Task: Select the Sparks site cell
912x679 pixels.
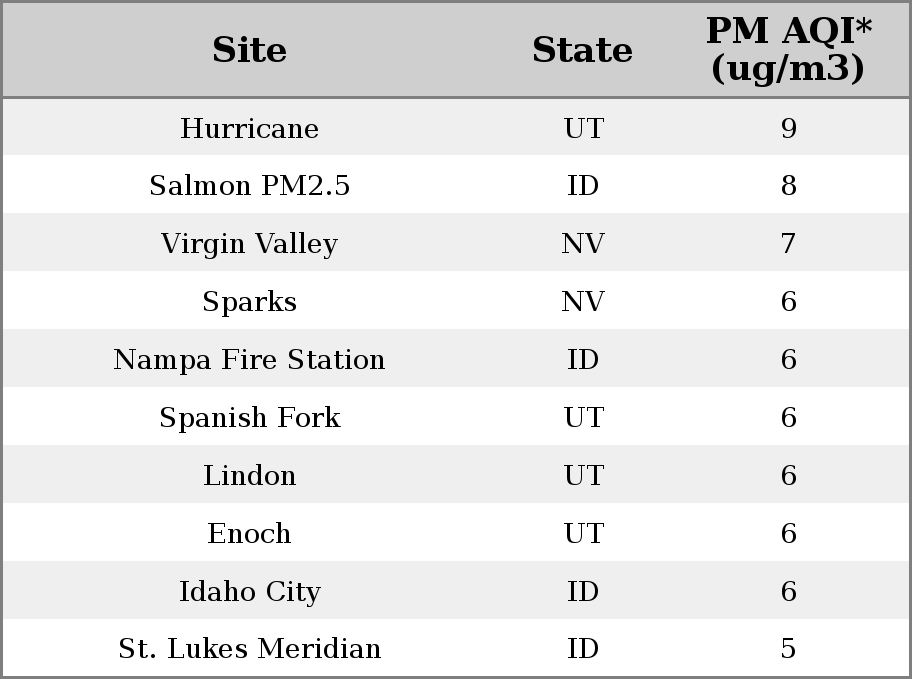Action: point(249,301)
